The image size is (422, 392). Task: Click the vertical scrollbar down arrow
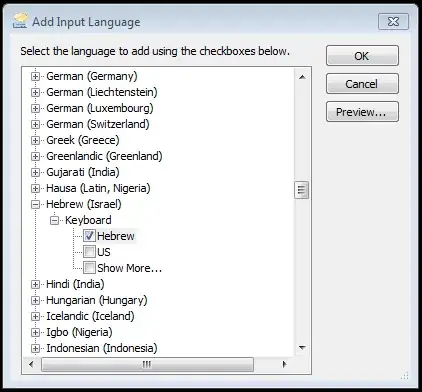(x=302, y=348)
